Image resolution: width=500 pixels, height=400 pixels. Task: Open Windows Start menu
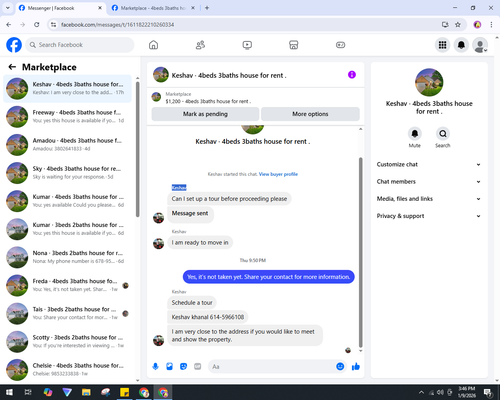coord(9,392)
